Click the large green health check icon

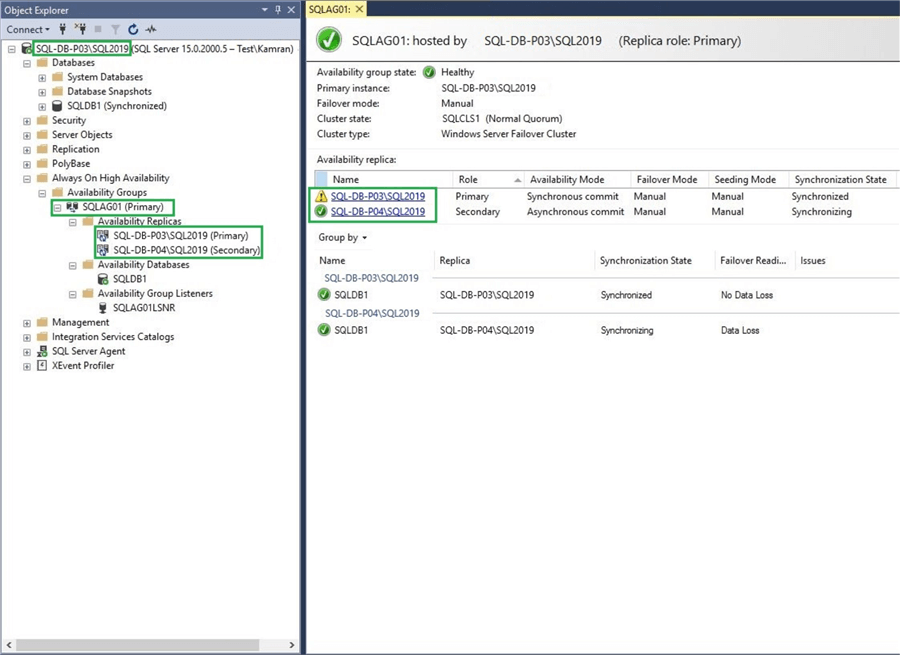329,41
